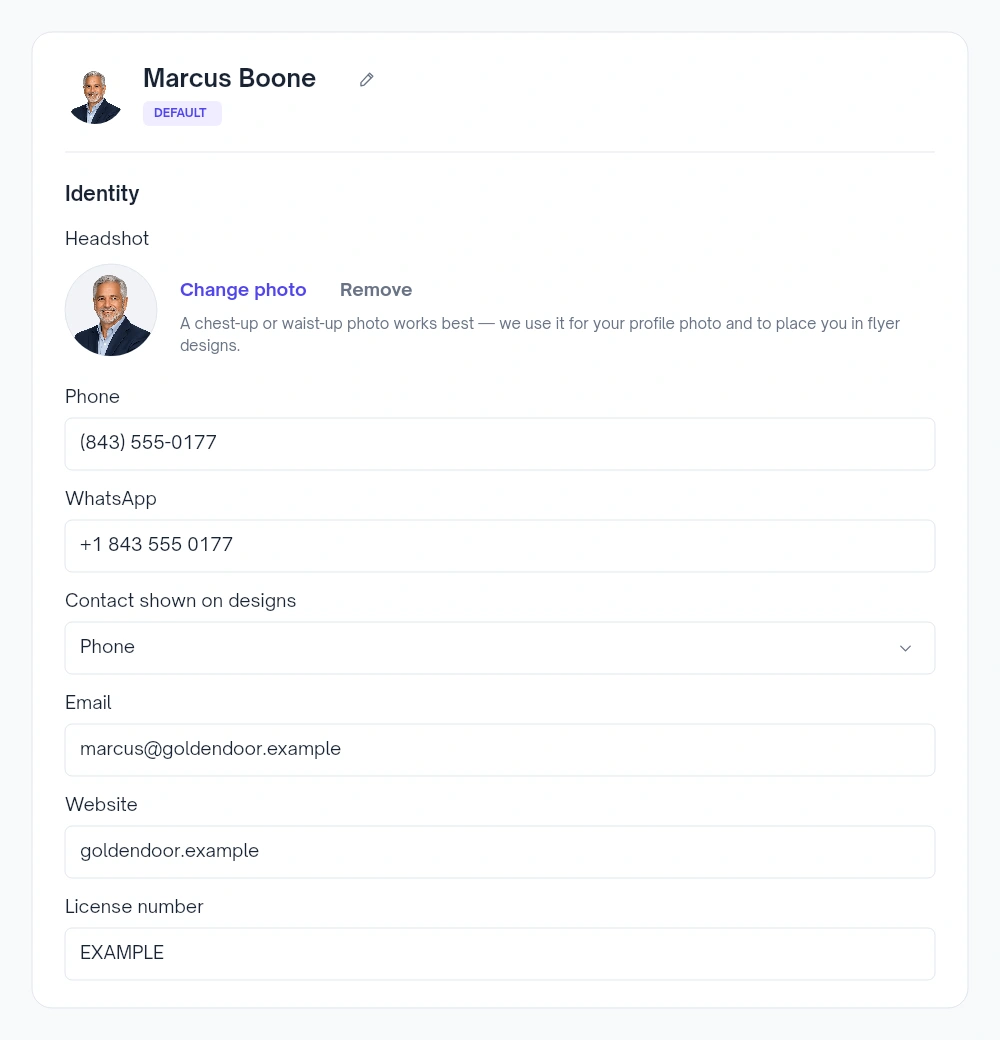Screen dimensions: 1000x1040
Task: Click the DEFAULT badge under the name
Action: pos(182,113)
